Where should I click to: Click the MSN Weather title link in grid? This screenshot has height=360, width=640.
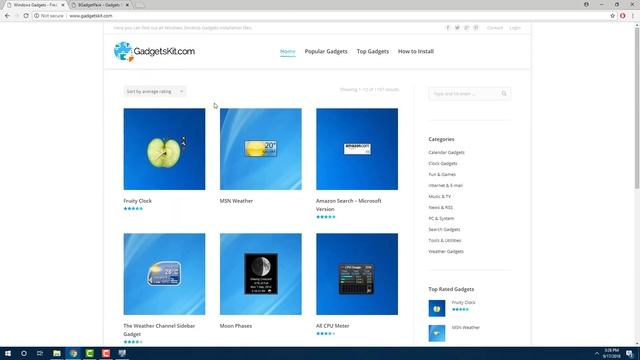coord(236,201)
